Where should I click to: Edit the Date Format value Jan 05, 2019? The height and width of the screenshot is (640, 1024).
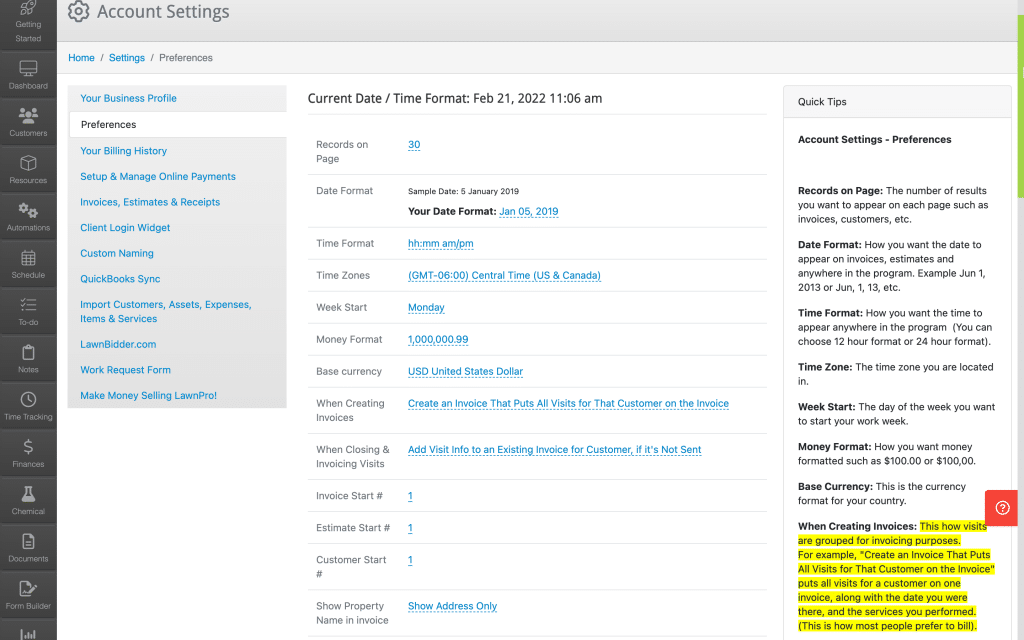tap(530, 211)
